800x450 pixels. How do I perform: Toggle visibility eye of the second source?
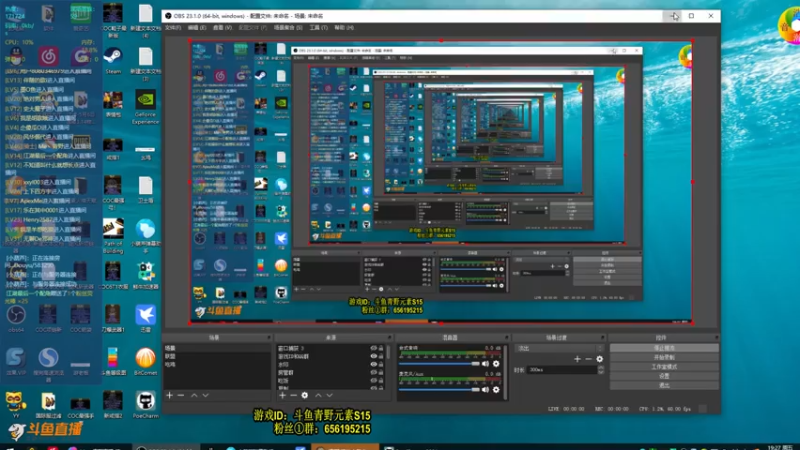point(373,356)
